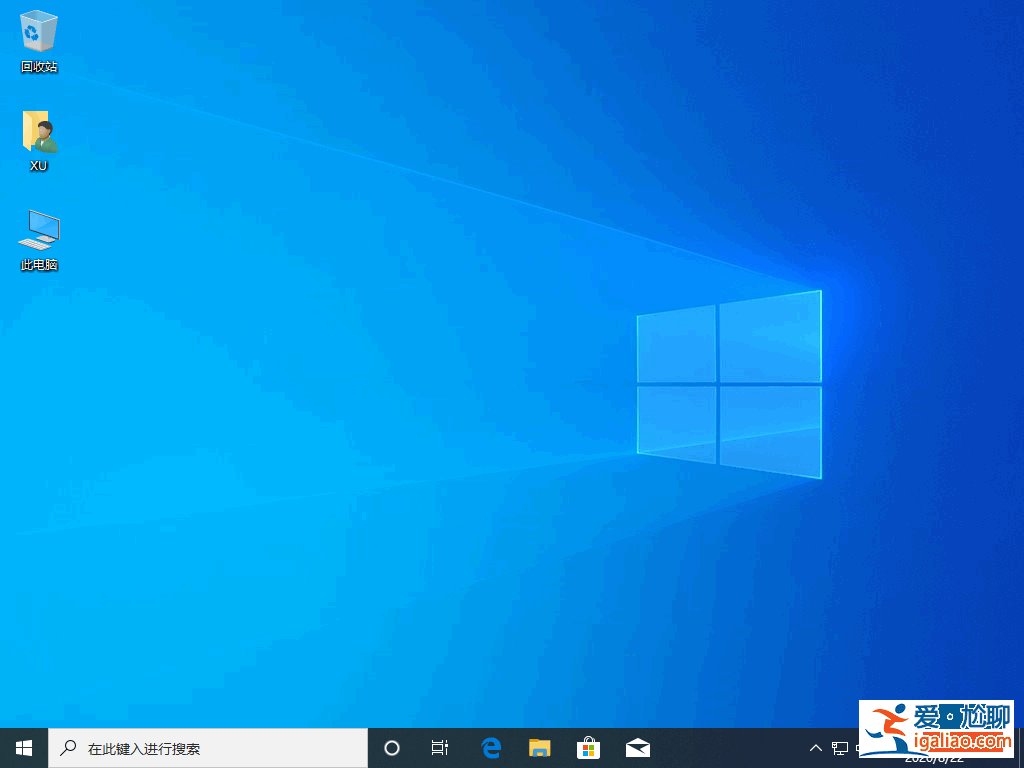Open the Microsoft Store
Image resolution: width=1024 pixels, height=768 pixels.
pos(589,747)
